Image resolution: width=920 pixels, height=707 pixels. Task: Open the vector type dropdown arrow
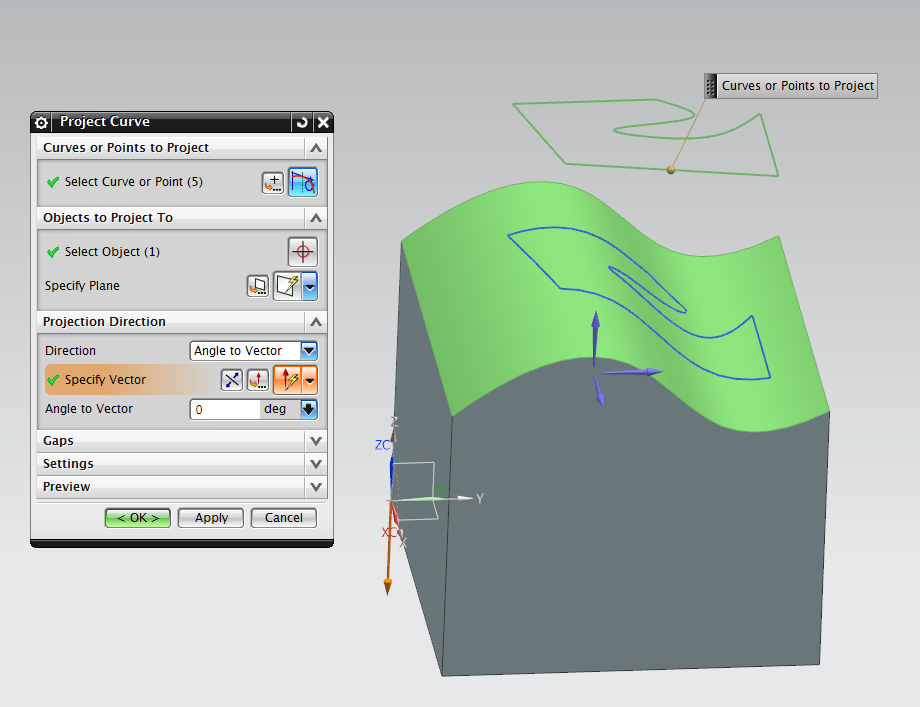pos(310,380)
